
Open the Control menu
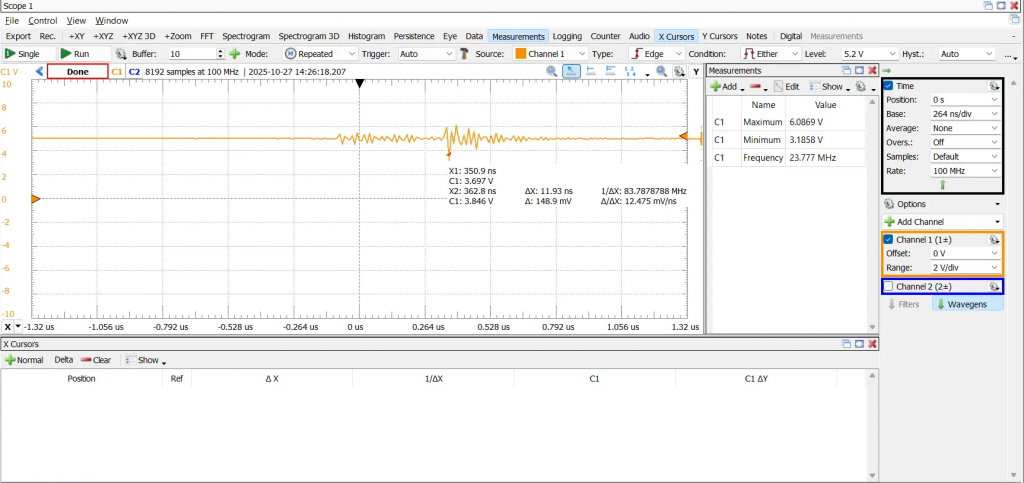[43, 20]
